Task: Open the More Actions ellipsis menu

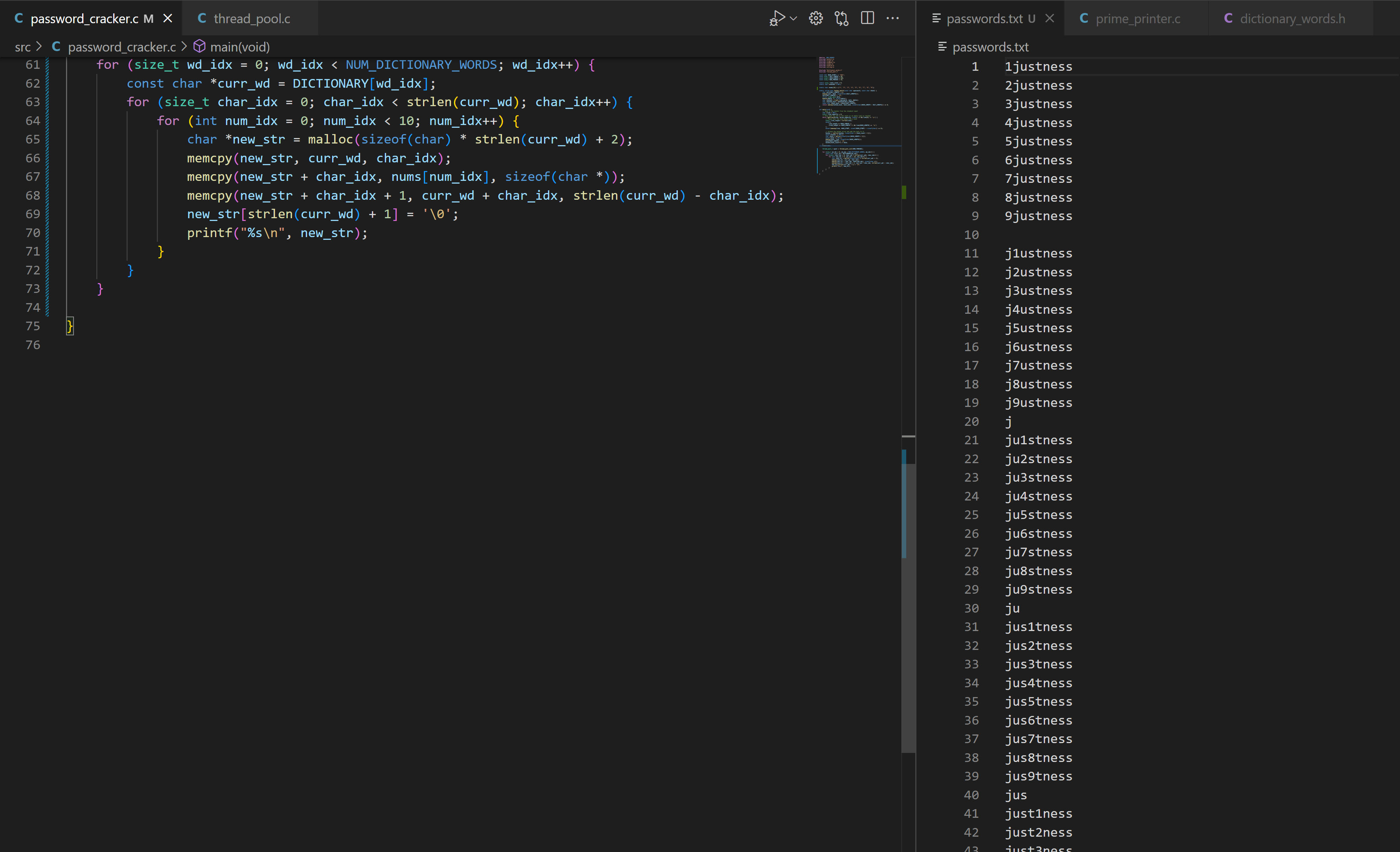Action: point(892,18)
